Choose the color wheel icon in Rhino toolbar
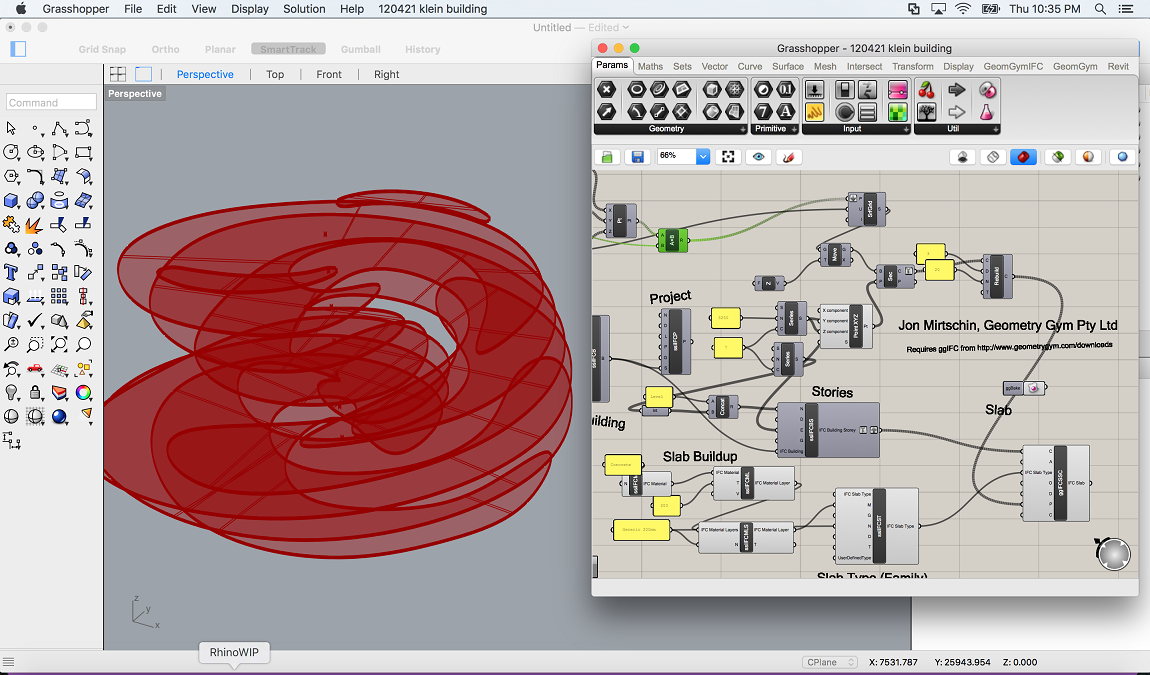The height and width of the screenshot is (675, 1150). (x=84, y=392)
